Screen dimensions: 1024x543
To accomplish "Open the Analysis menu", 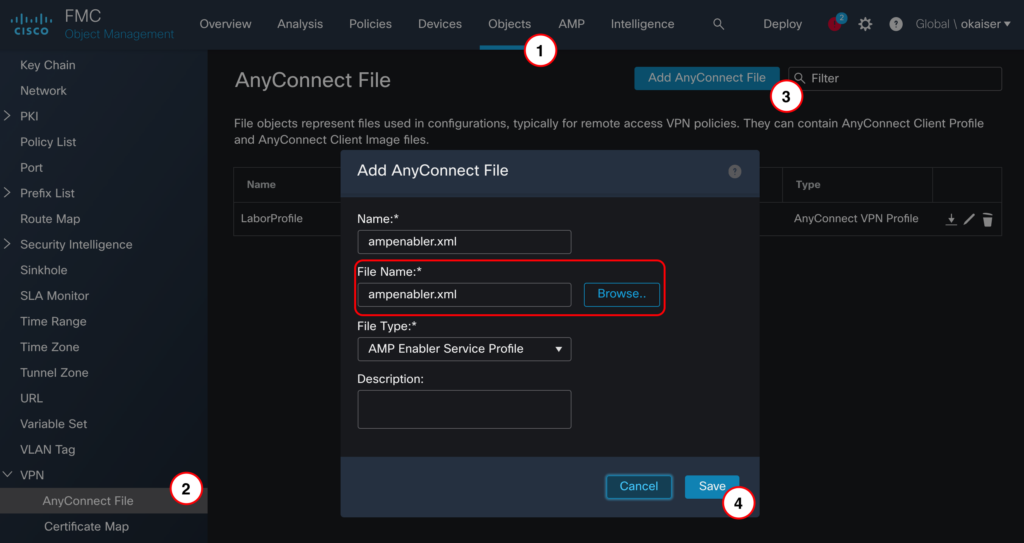I will pyautogui.click(x=300, y=24).
